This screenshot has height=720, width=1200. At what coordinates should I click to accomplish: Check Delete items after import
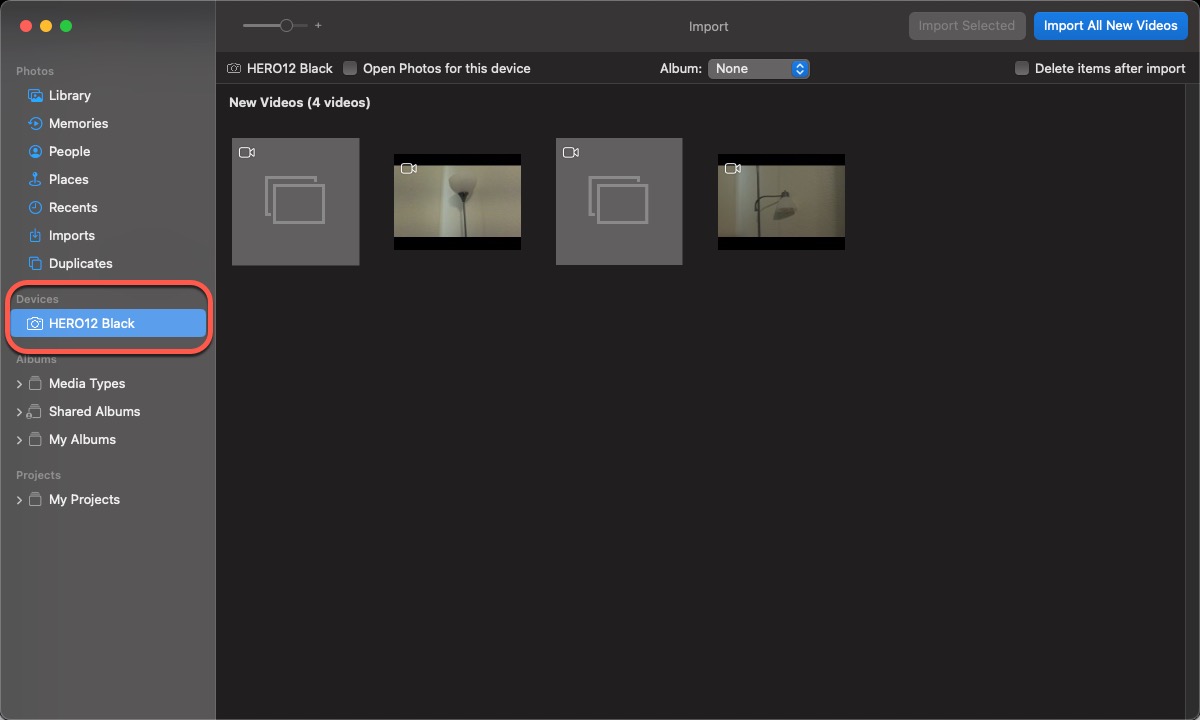pyautogui.click(x=1022, y=69)
